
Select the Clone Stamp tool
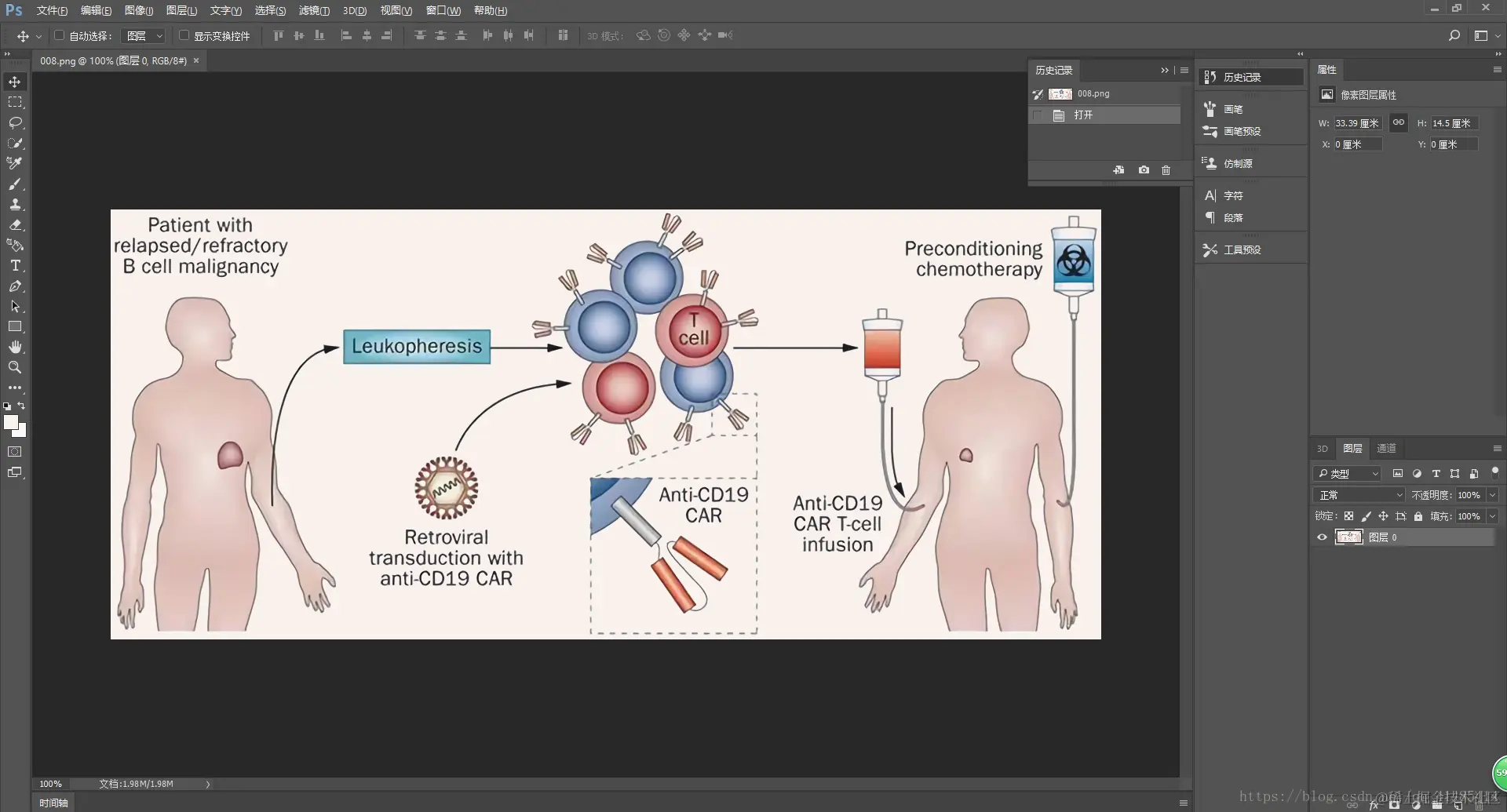(x=15, y=204)
